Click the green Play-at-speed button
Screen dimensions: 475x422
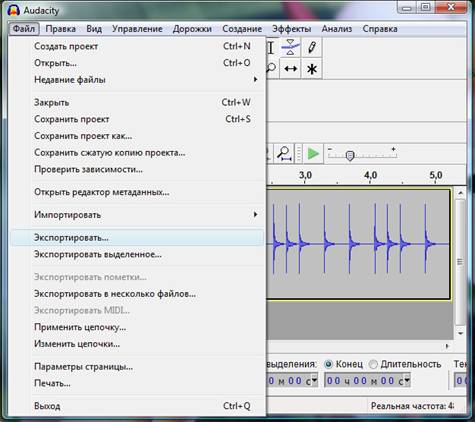click(313, 154)
